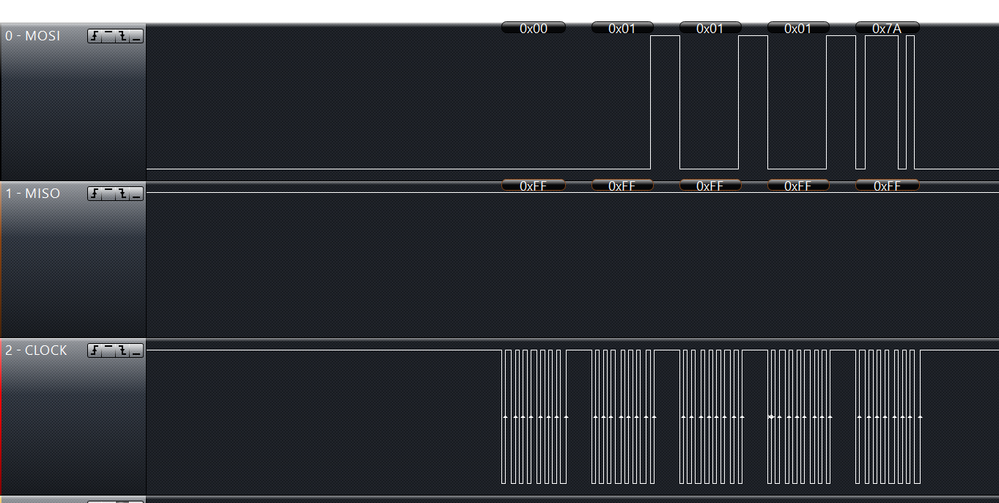The width and height of the screenshot is (999, 503).
Task: Set falling edge trigger on MOSI channel
Action: pyautogui.click(x=123, y=36)
